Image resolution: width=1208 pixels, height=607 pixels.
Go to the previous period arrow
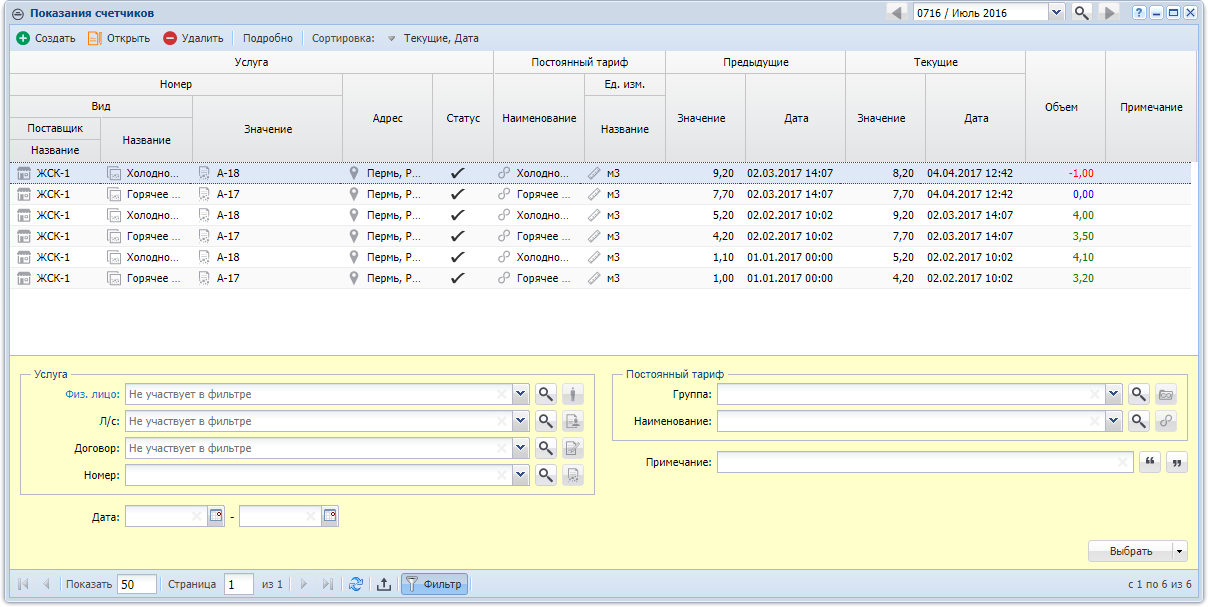(x=897, y=12)
